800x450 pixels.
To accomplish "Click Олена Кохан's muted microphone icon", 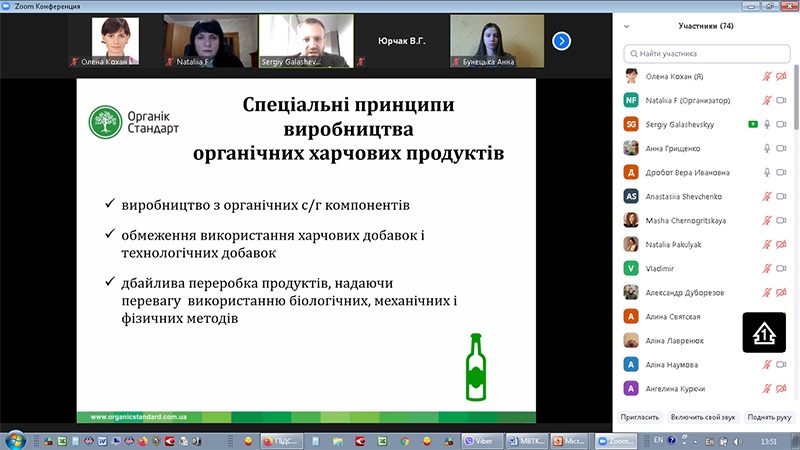I will point(767,77).
